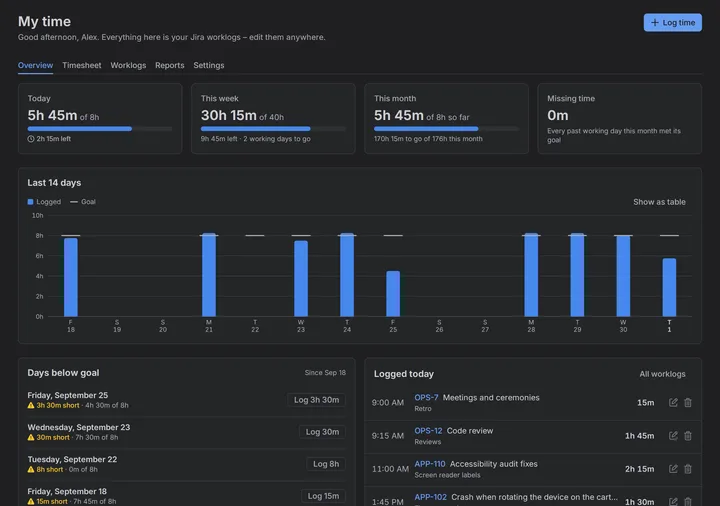Click the 'Since Sep 18' label

tap(325, 373)
